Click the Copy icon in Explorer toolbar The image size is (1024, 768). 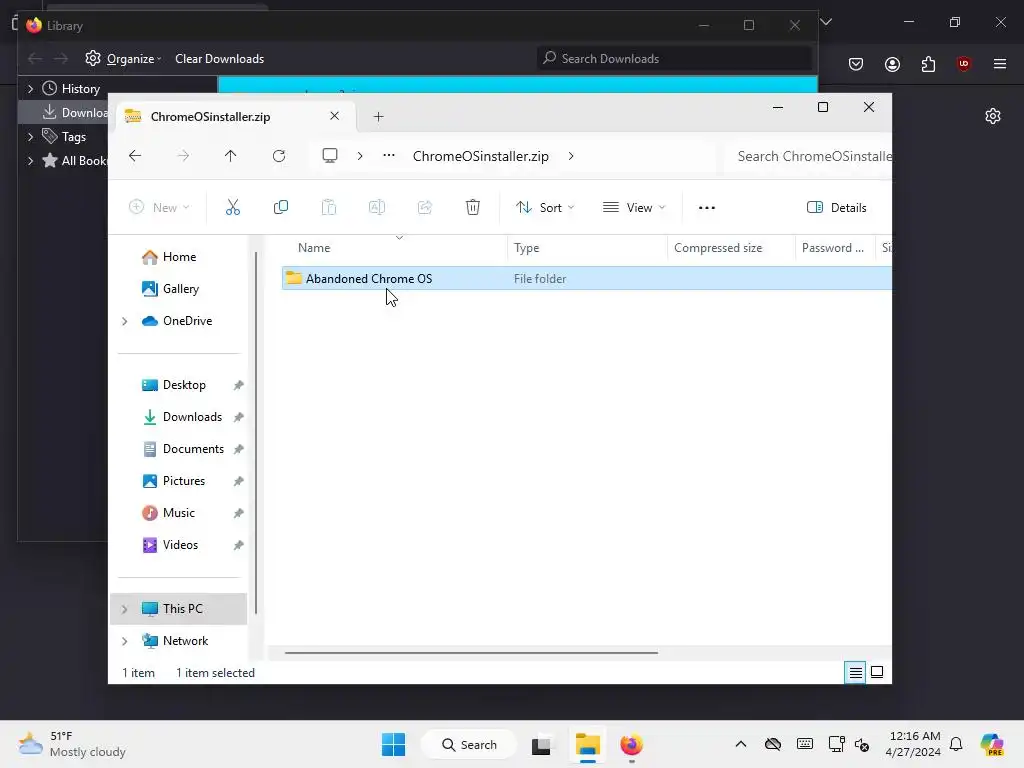coord(281,208)
